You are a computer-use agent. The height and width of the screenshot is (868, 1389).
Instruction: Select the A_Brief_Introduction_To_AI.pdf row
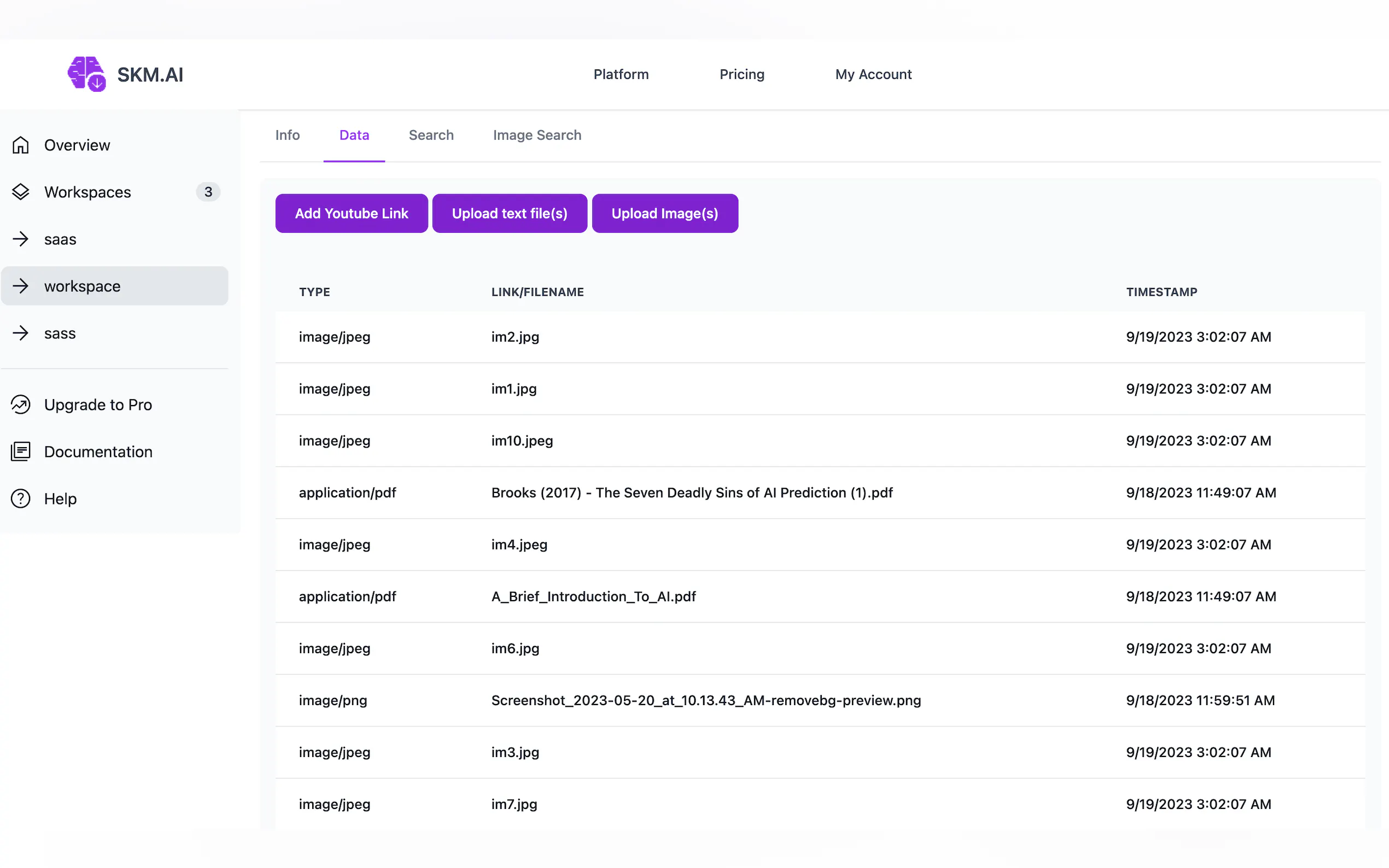point(593,596)
